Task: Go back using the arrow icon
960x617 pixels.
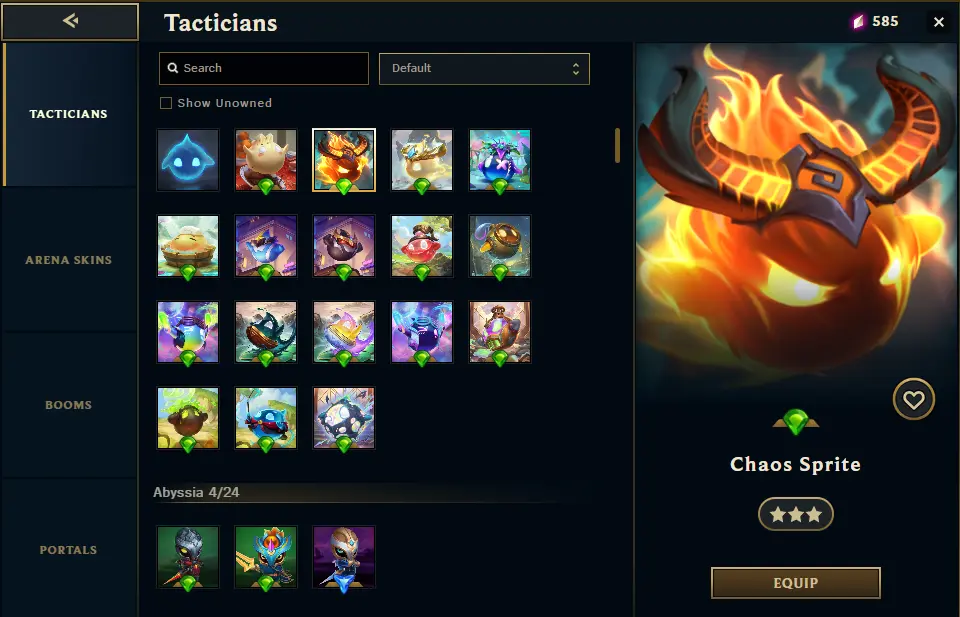Action: [x=70, y=21]
